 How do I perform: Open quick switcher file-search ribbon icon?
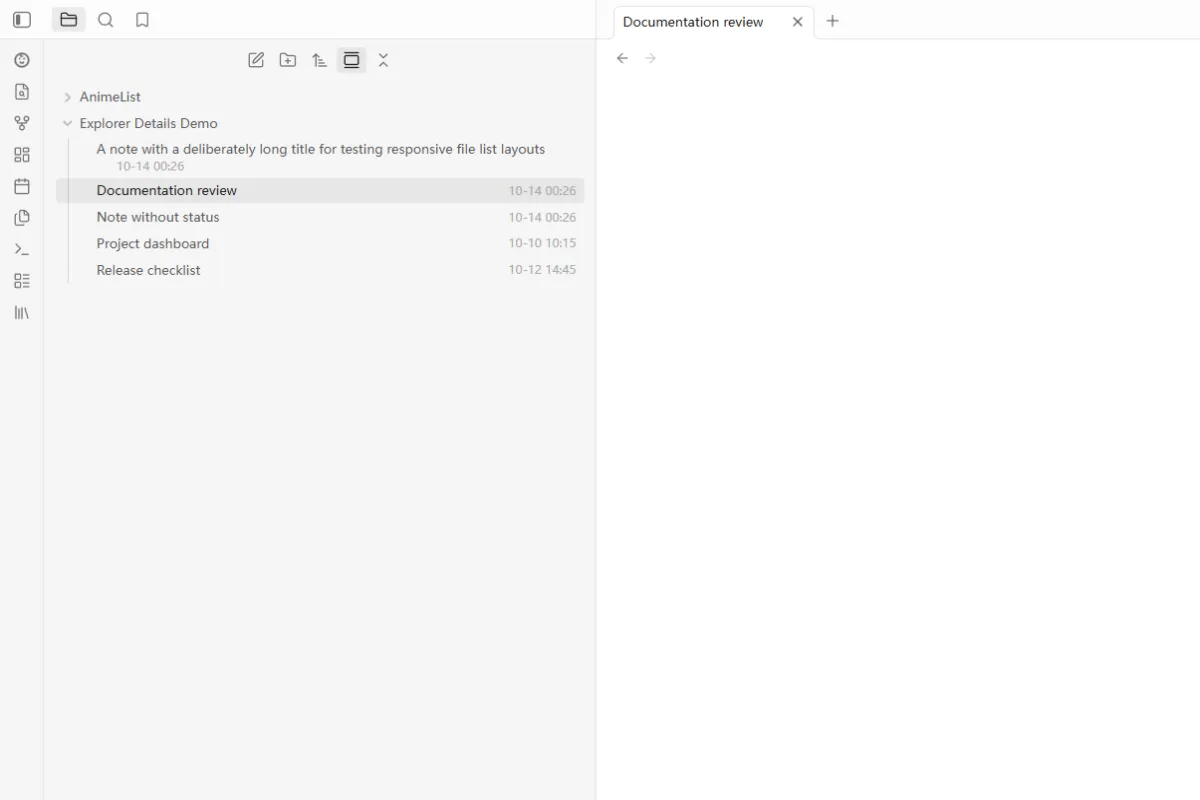point(22,92)
